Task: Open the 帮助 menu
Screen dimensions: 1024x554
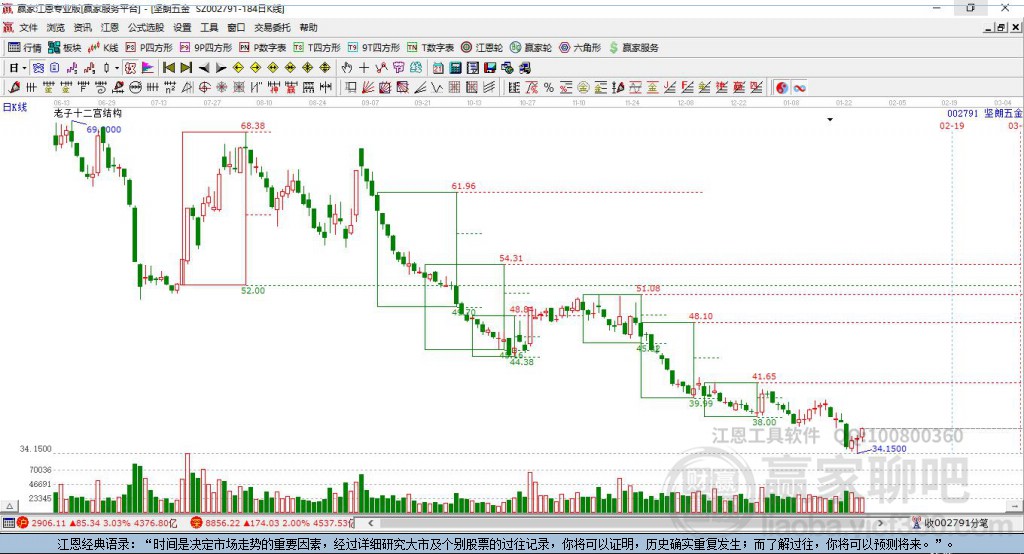Action: [308, 27]
